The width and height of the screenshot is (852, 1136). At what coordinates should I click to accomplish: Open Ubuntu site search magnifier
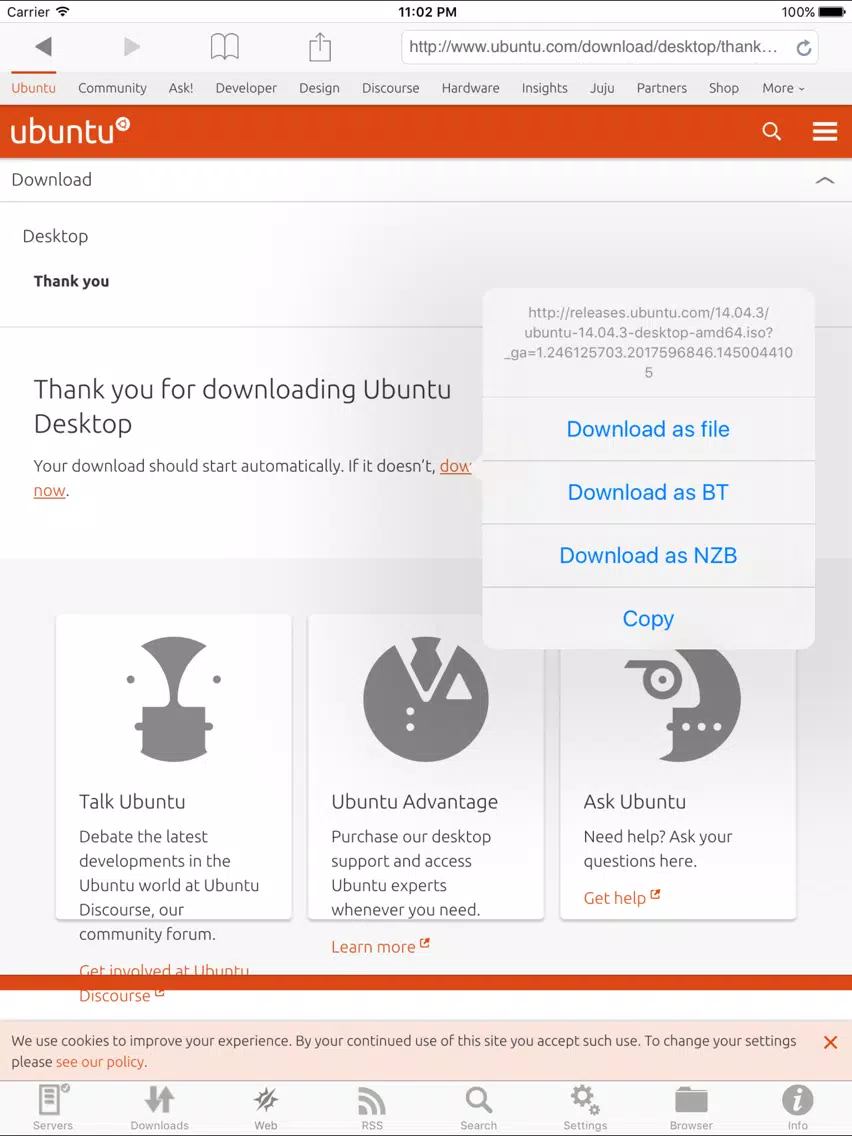772,131
